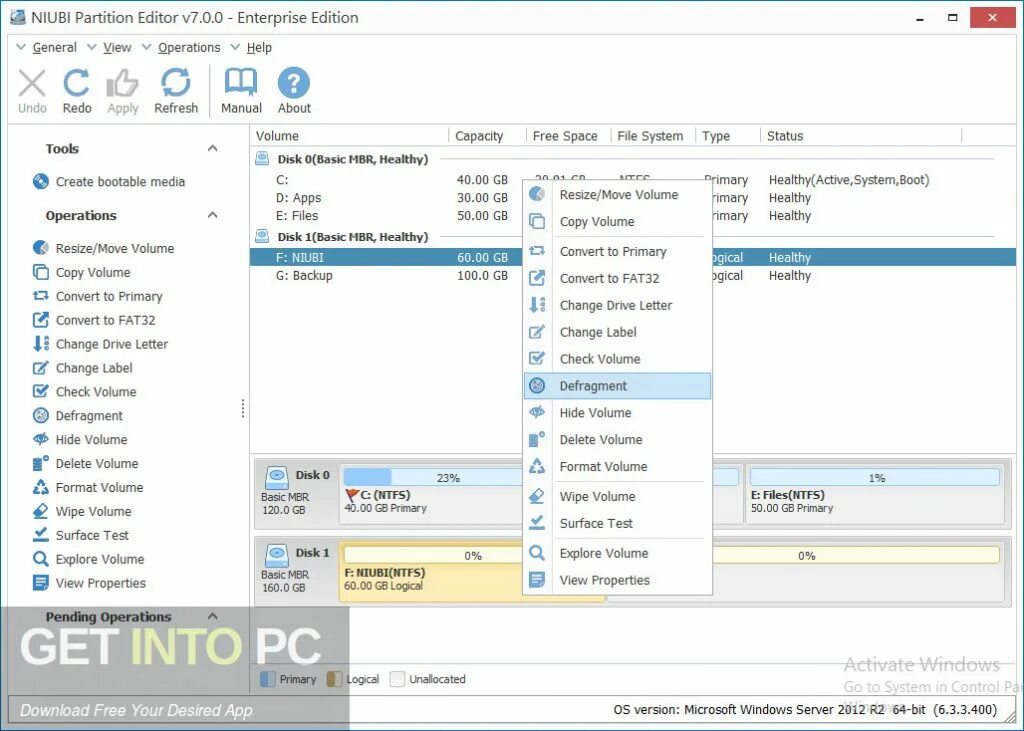Open the About question-mark icon
Screen dimensions: 1024x731
(294, 91)
